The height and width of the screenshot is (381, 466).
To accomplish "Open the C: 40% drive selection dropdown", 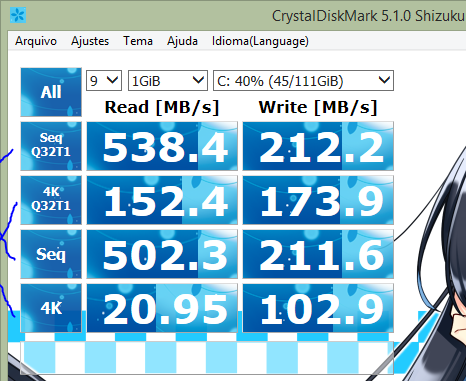I will pyautogui.click(x=303, y=80).
